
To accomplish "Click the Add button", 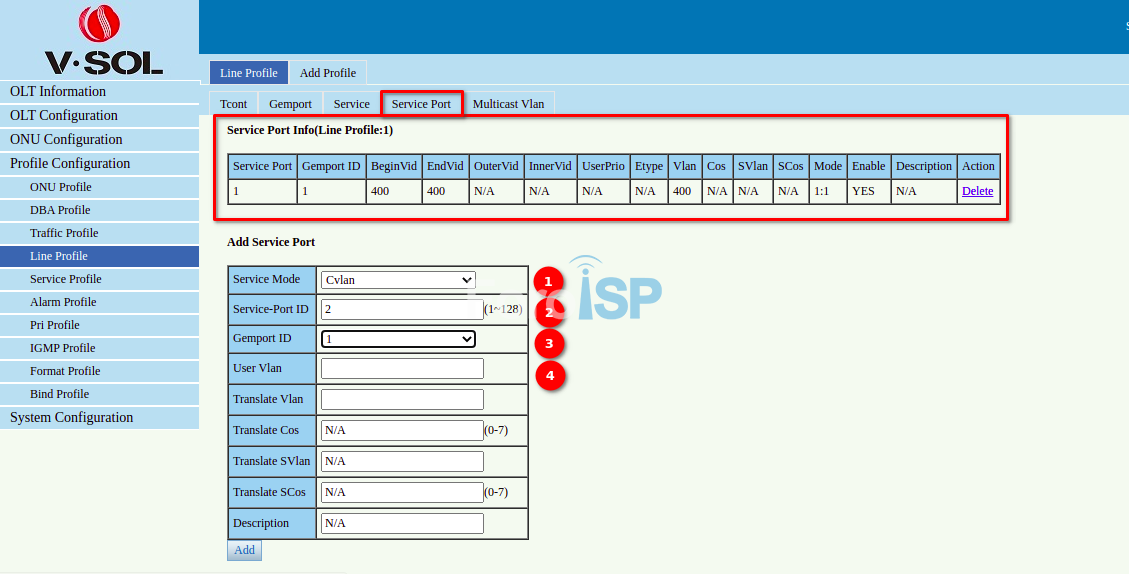I will click(244, 550).
